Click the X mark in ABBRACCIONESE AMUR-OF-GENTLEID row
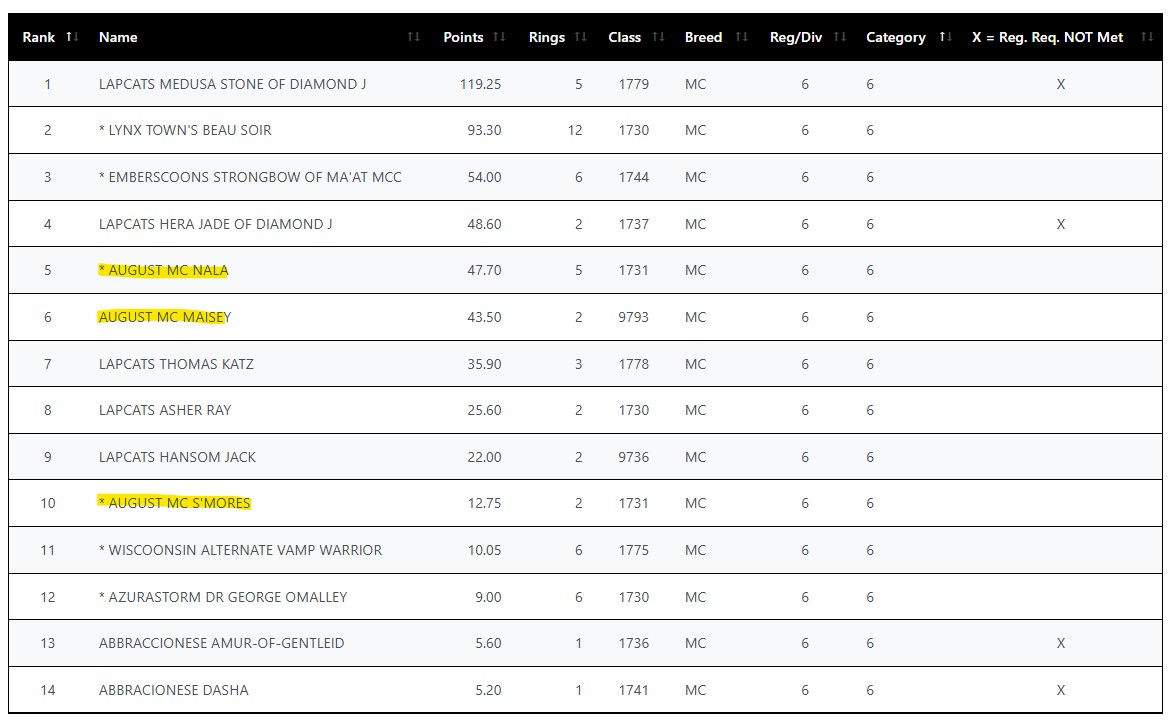The height and width of the screenshot is (722, 1170). click(1061, 643)
